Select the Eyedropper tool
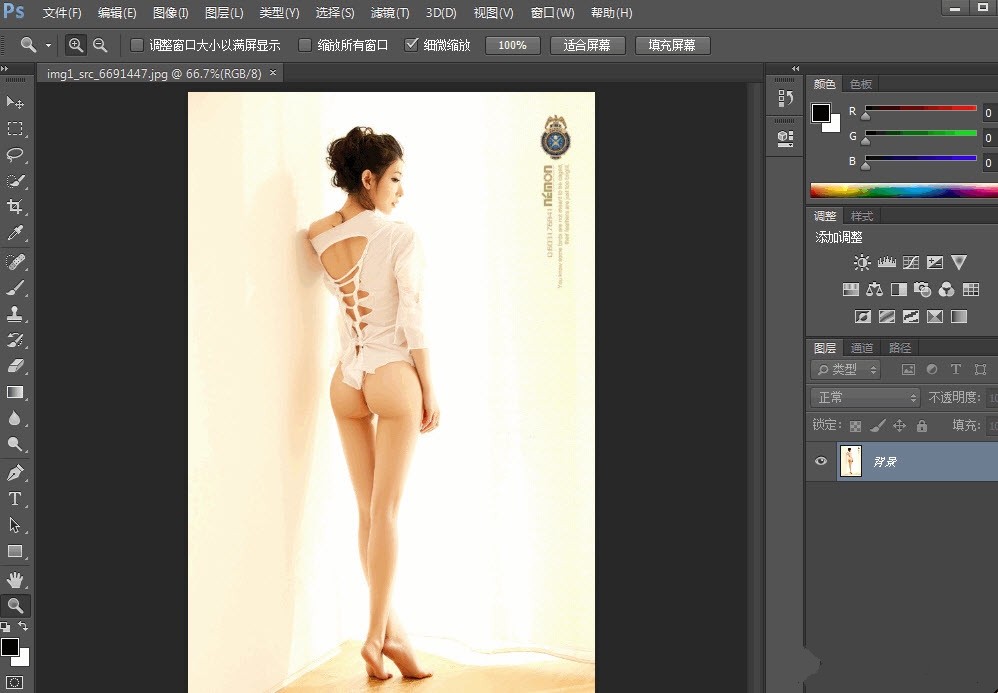The height and width of the screenshot is (693, 998). (15, 232)
